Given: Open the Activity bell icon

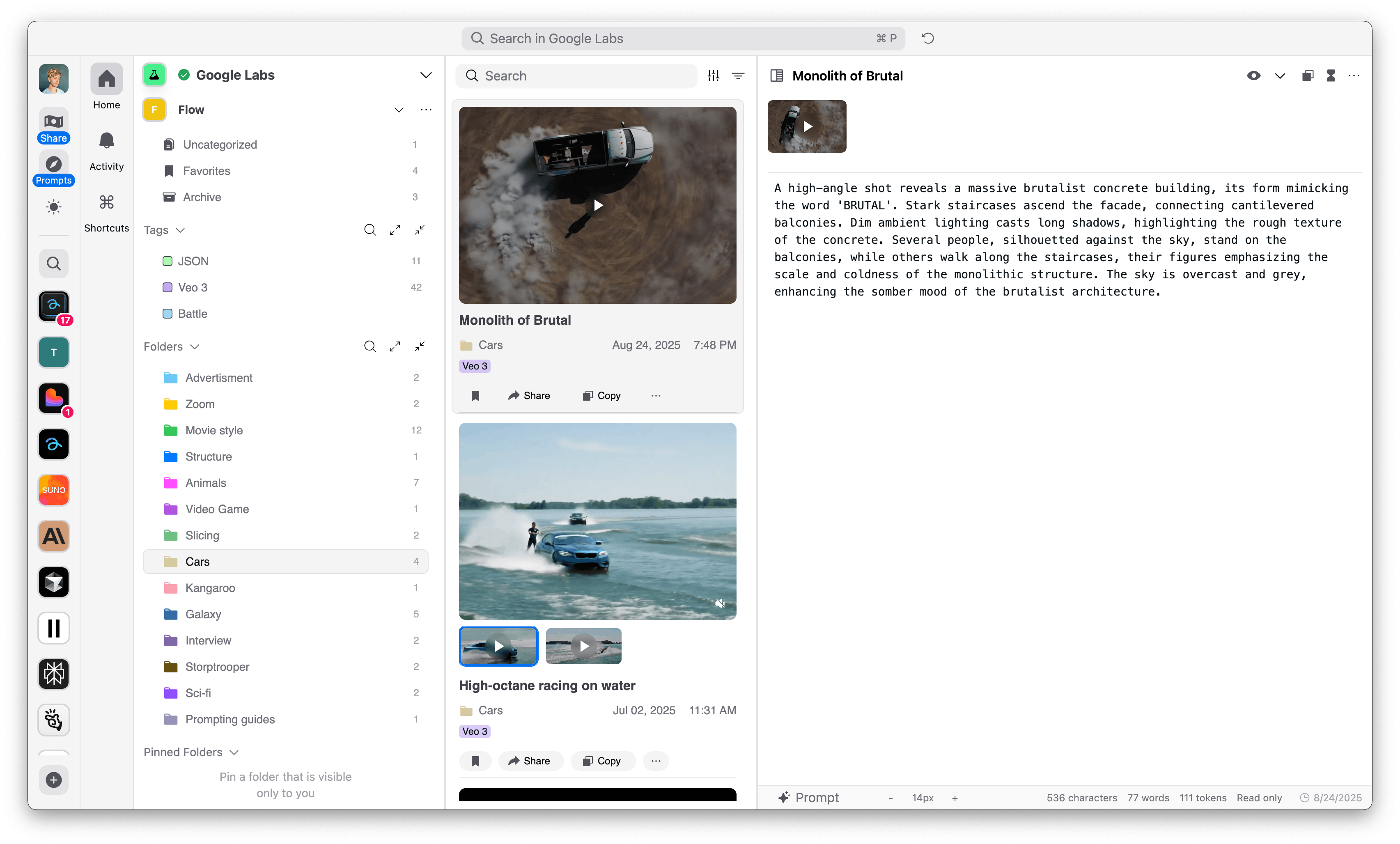Looking at the screenshot, I should coord(106,140).
